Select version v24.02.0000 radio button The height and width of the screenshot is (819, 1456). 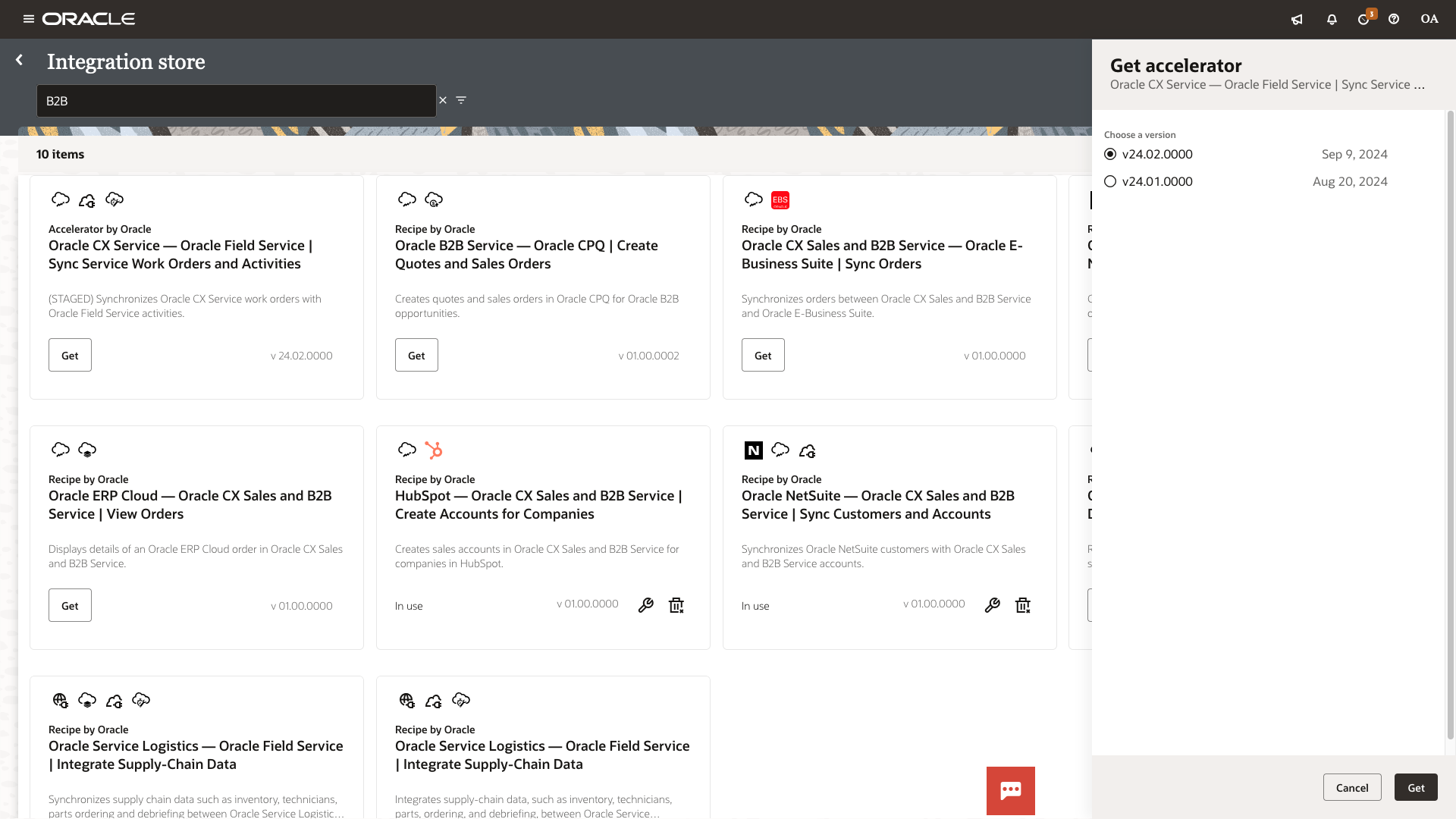[1110, 154]
